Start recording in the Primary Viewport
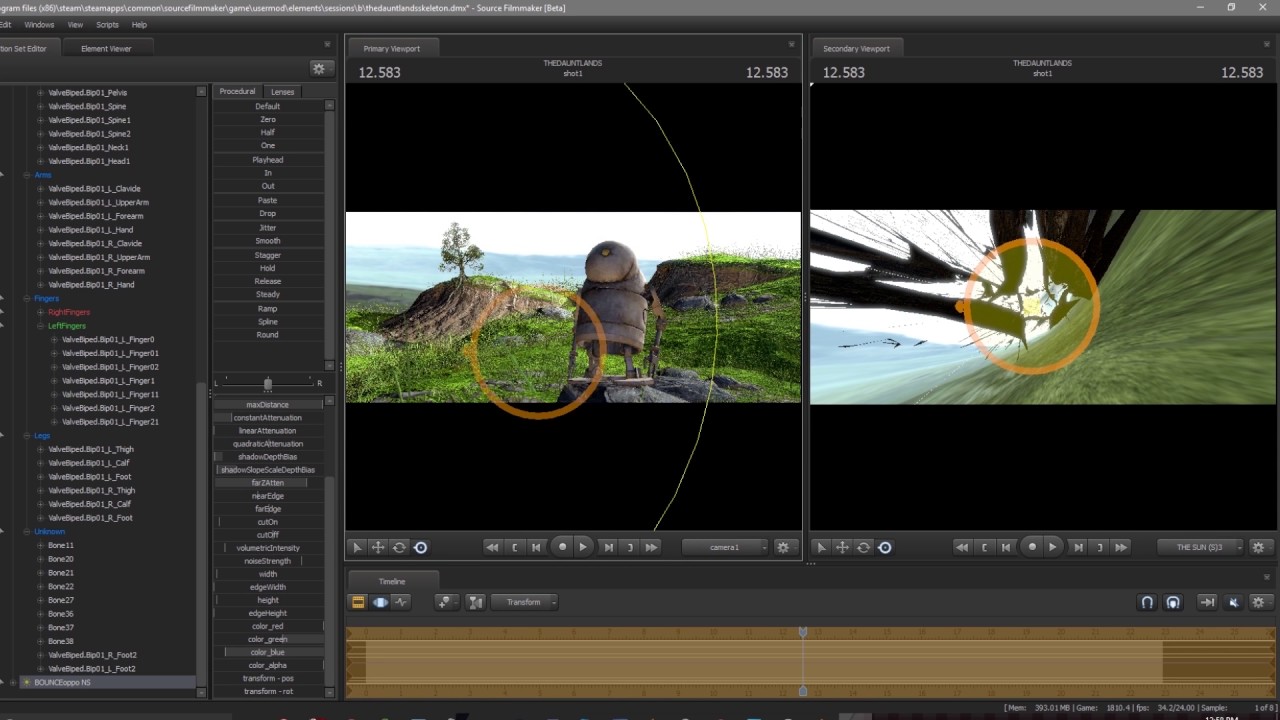1280x720 pixels. pos(563,547)
